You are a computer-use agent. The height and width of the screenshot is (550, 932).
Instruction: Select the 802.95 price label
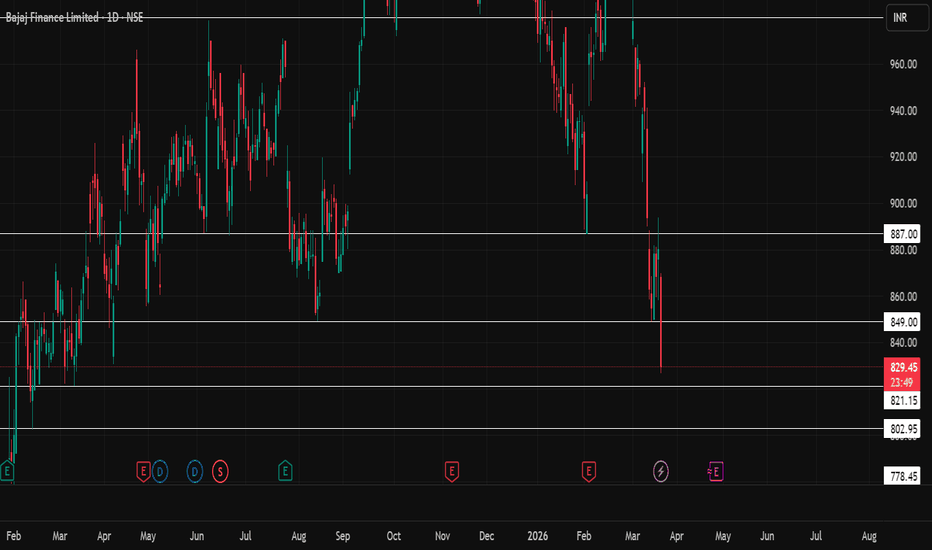902,429
